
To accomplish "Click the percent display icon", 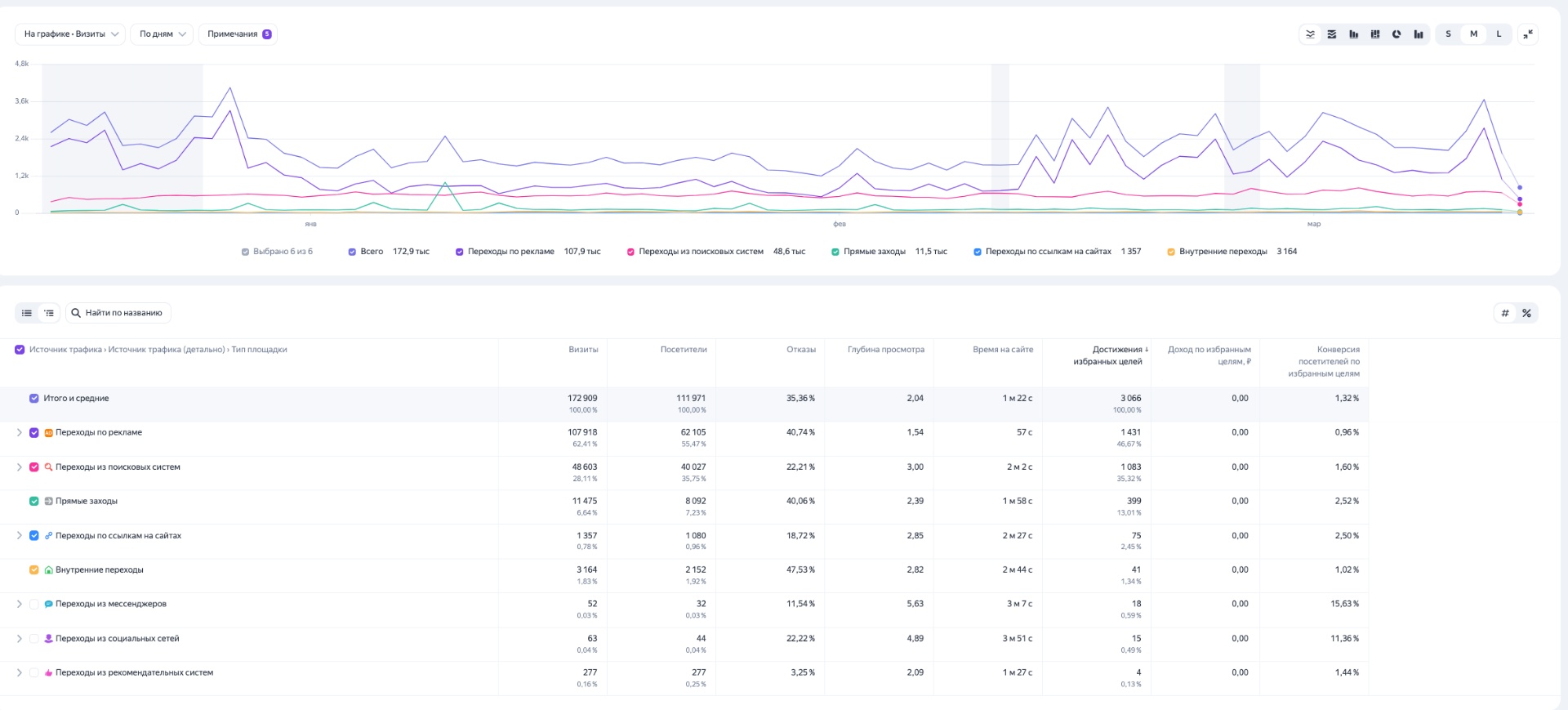I will tap(1526, 313).
